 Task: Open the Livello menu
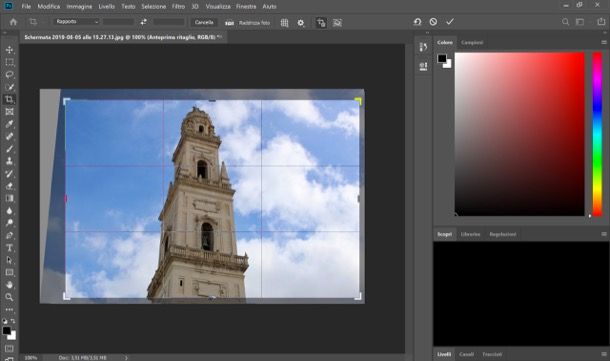coord(107,7)
